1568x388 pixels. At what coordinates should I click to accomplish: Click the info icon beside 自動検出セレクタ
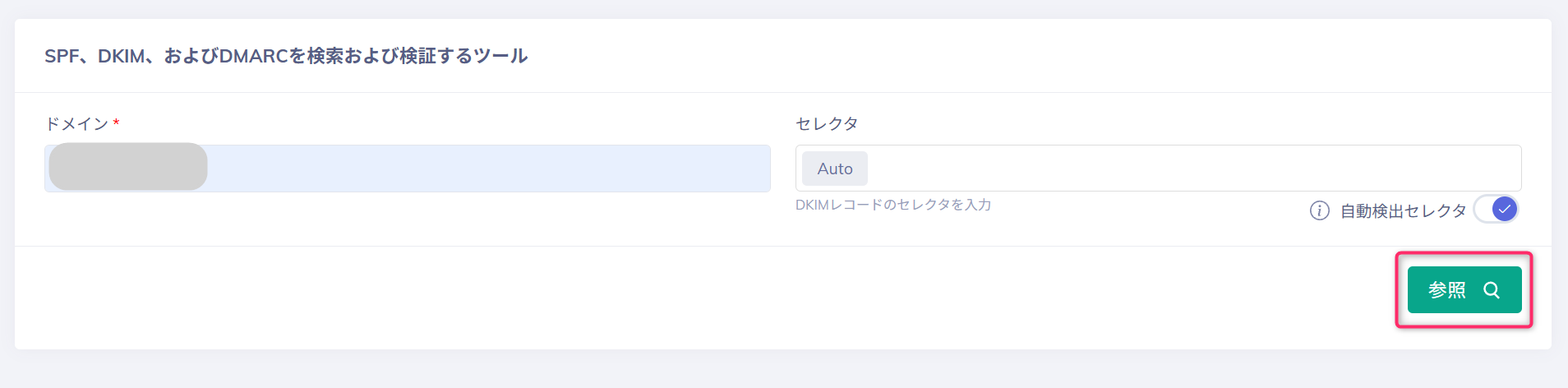(x=1319, y=211)
